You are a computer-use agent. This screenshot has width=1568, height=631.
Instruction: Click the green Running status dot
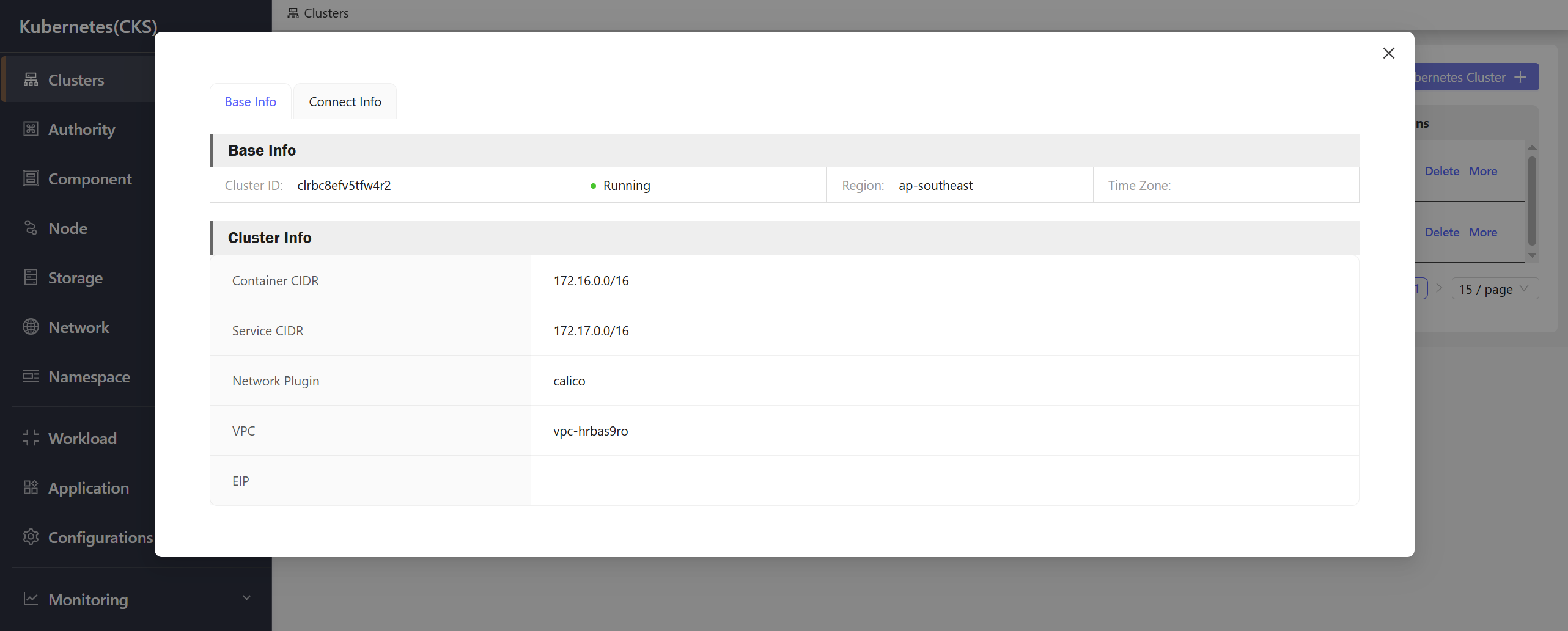(593, 186)
